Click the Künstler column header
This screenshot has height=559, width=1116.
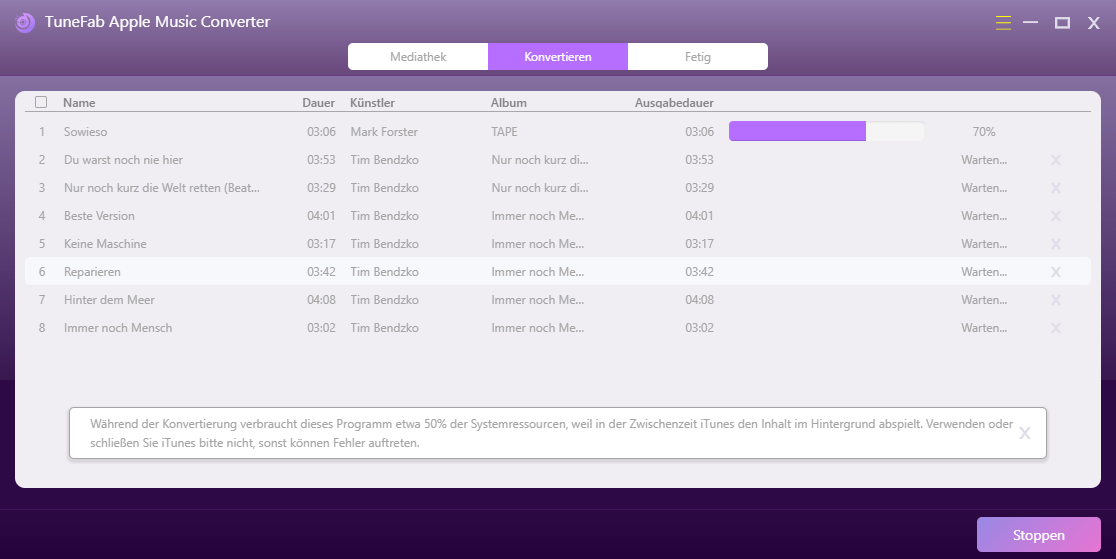(372, 103)
